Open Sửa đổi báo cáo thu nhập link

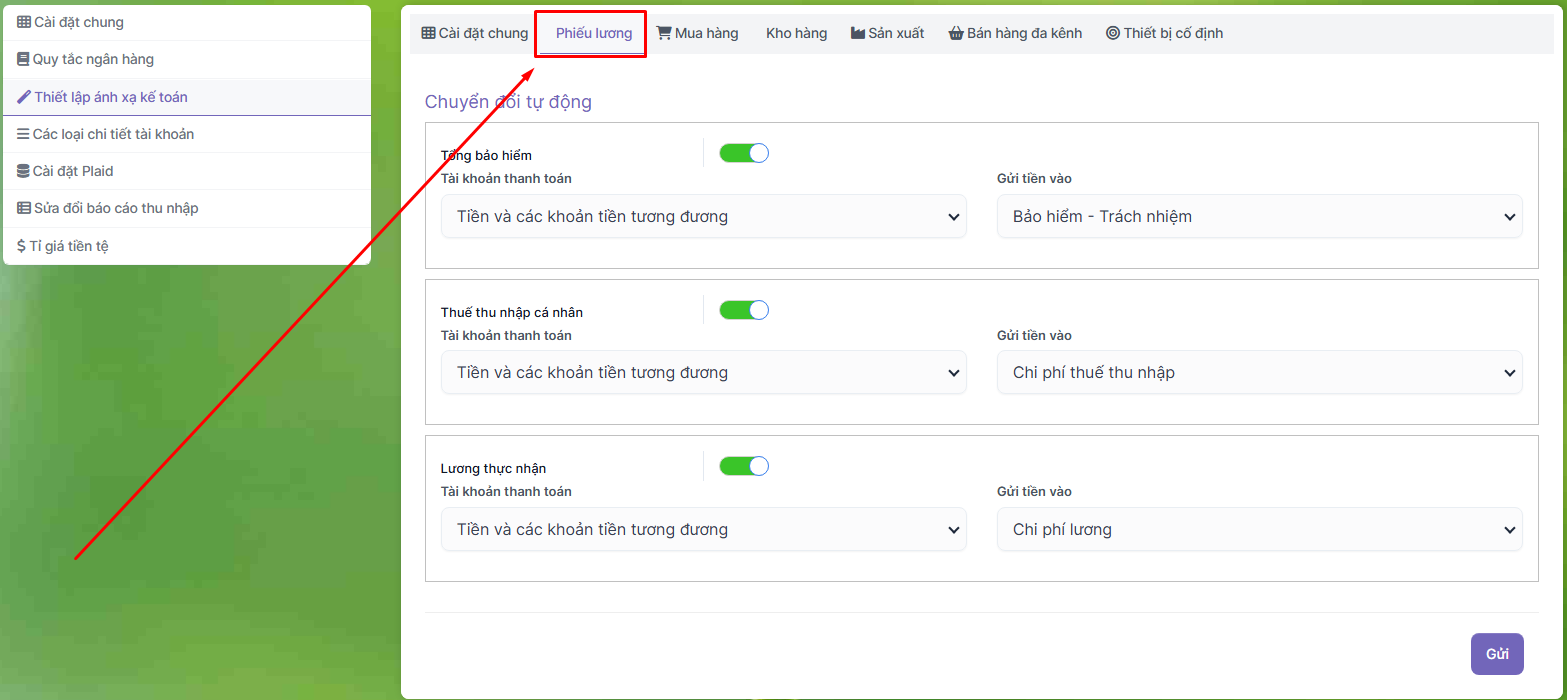click(x=115, y=208)
